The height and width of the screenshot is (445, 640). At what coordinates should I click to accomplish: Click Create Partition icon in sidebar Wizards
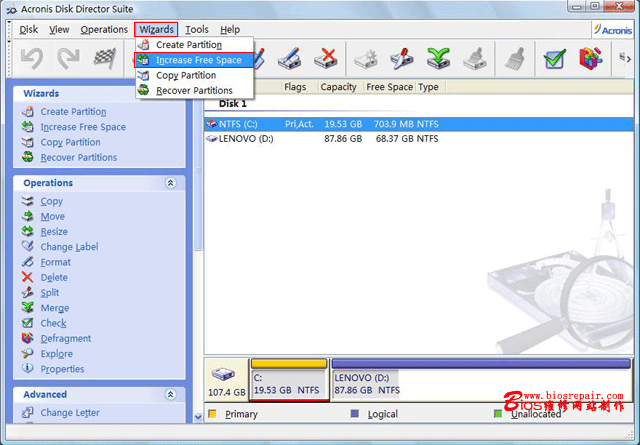pyautogui.click(x=28, y=111)
